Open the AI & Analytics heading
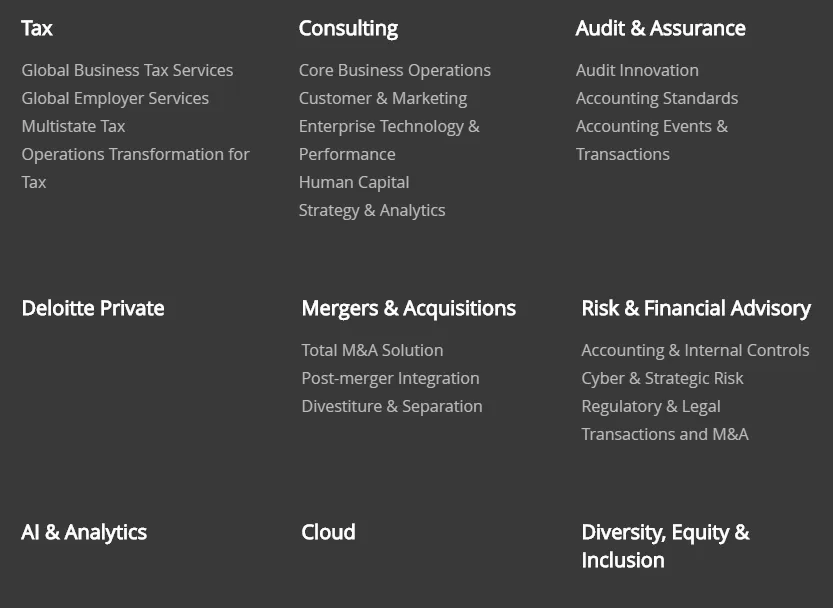This screenshot has width=833, height=608. (x=84, y=533)
